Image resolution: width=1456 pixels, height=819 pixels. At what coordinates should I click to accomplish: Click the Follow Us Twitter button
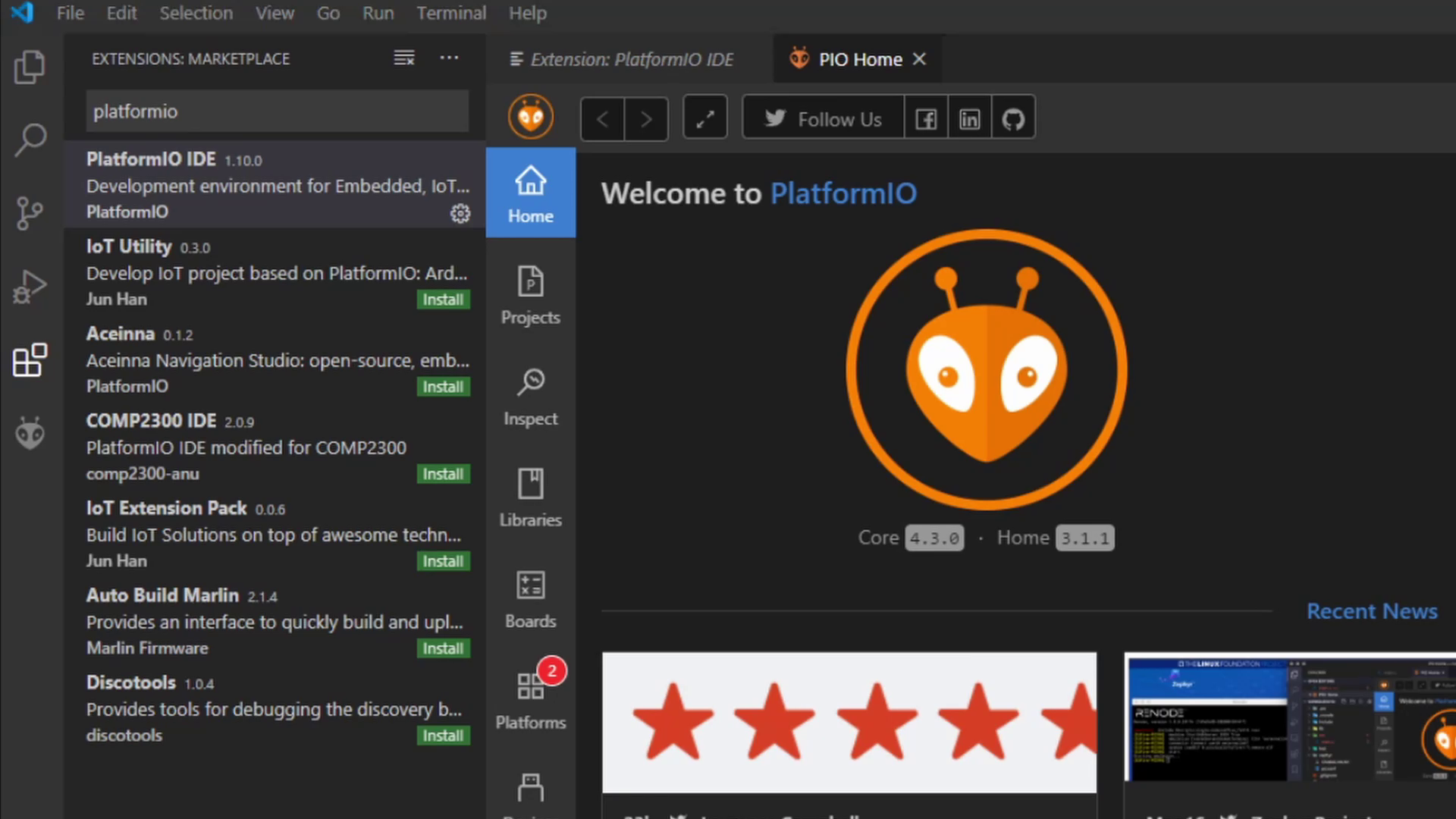click(x=824, y=119)
